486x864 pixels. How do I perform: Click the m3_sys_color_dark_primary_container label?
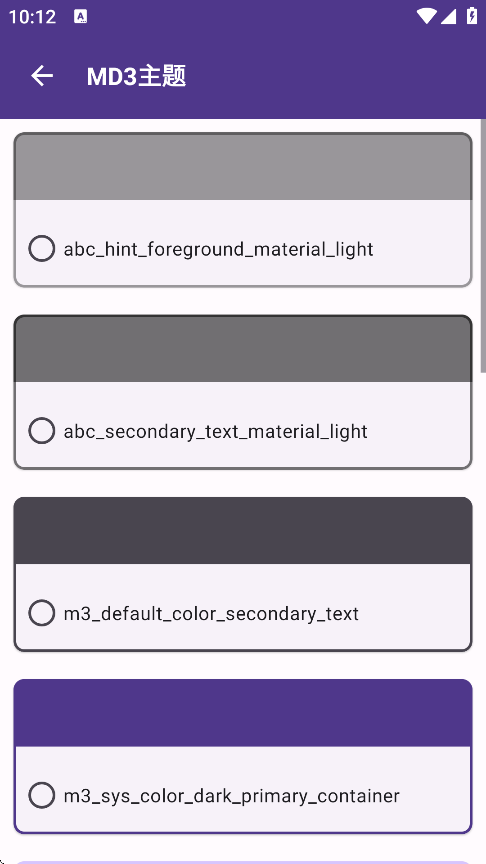(232, 796)
